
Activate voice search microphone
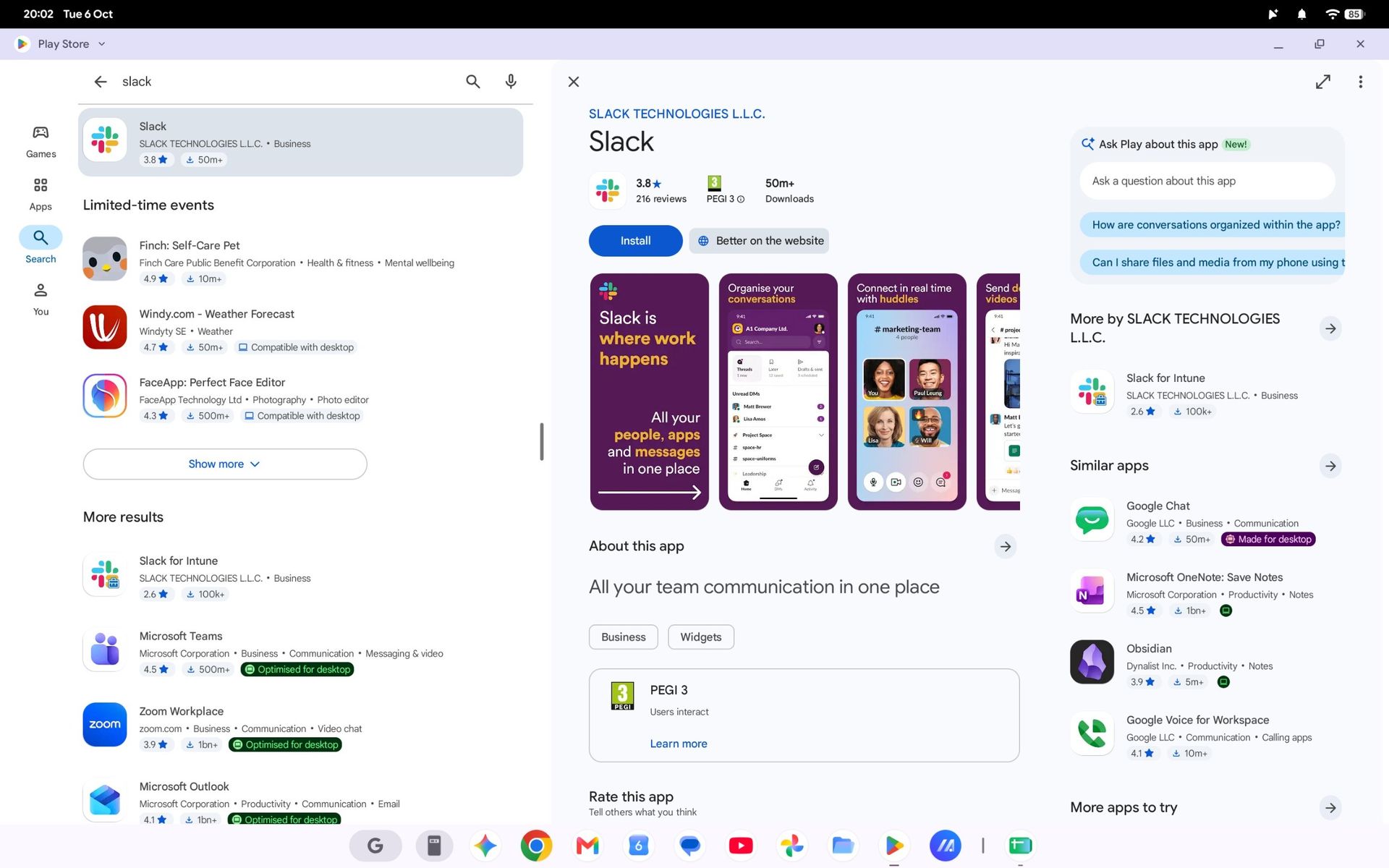511,82
